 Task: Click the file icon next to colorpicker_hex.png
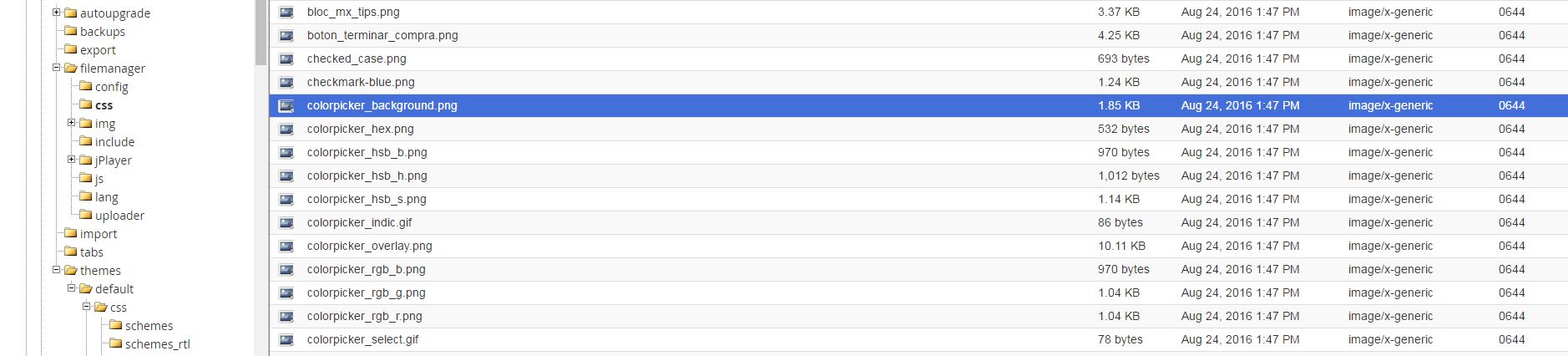tap(286, 129)
